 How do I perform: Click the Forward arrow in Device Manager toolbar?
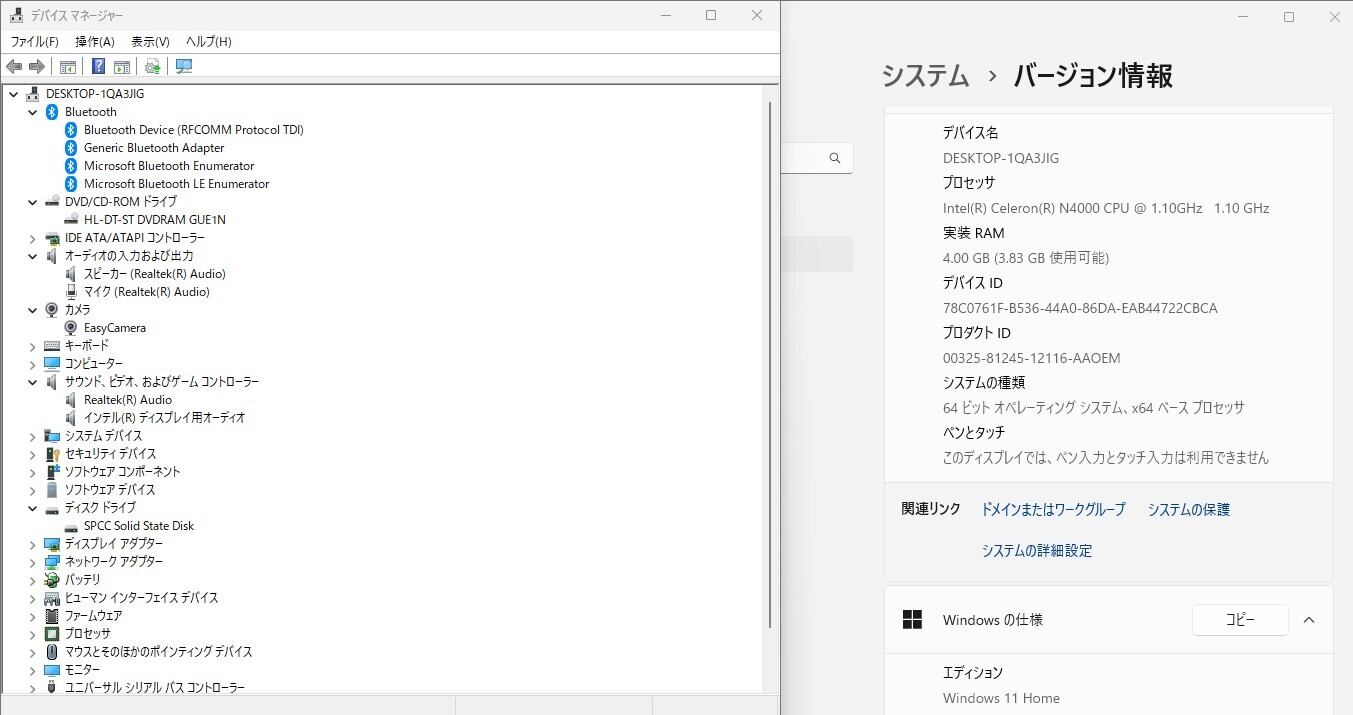coord(37,66)
